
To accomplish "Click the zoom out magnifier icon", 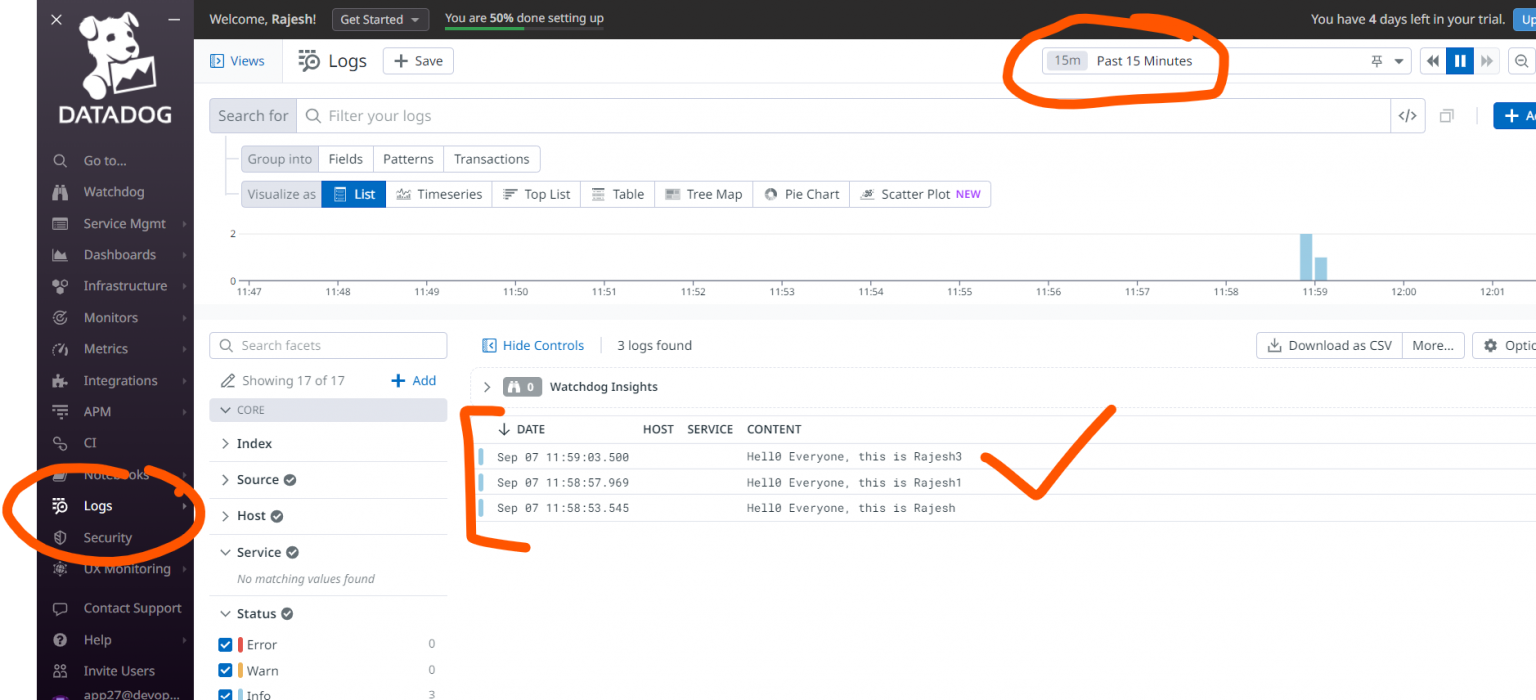I will tap(1521, 61).
